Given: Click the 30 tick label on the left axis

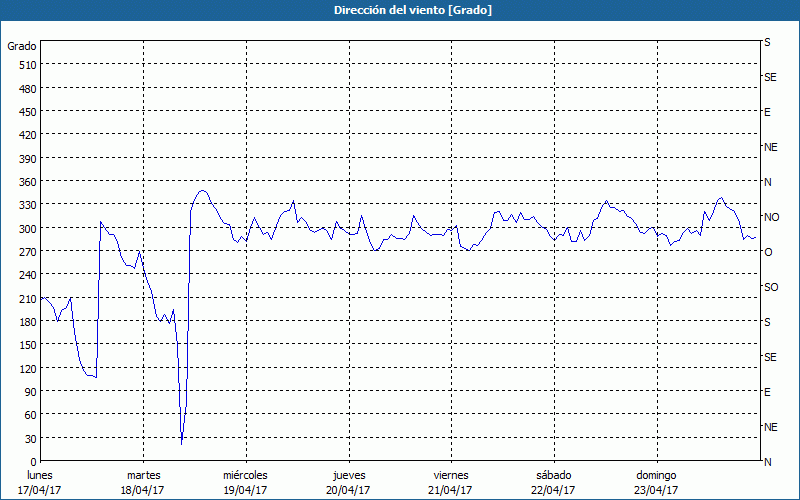Looking at the screenshot, I should click(31, 439).
